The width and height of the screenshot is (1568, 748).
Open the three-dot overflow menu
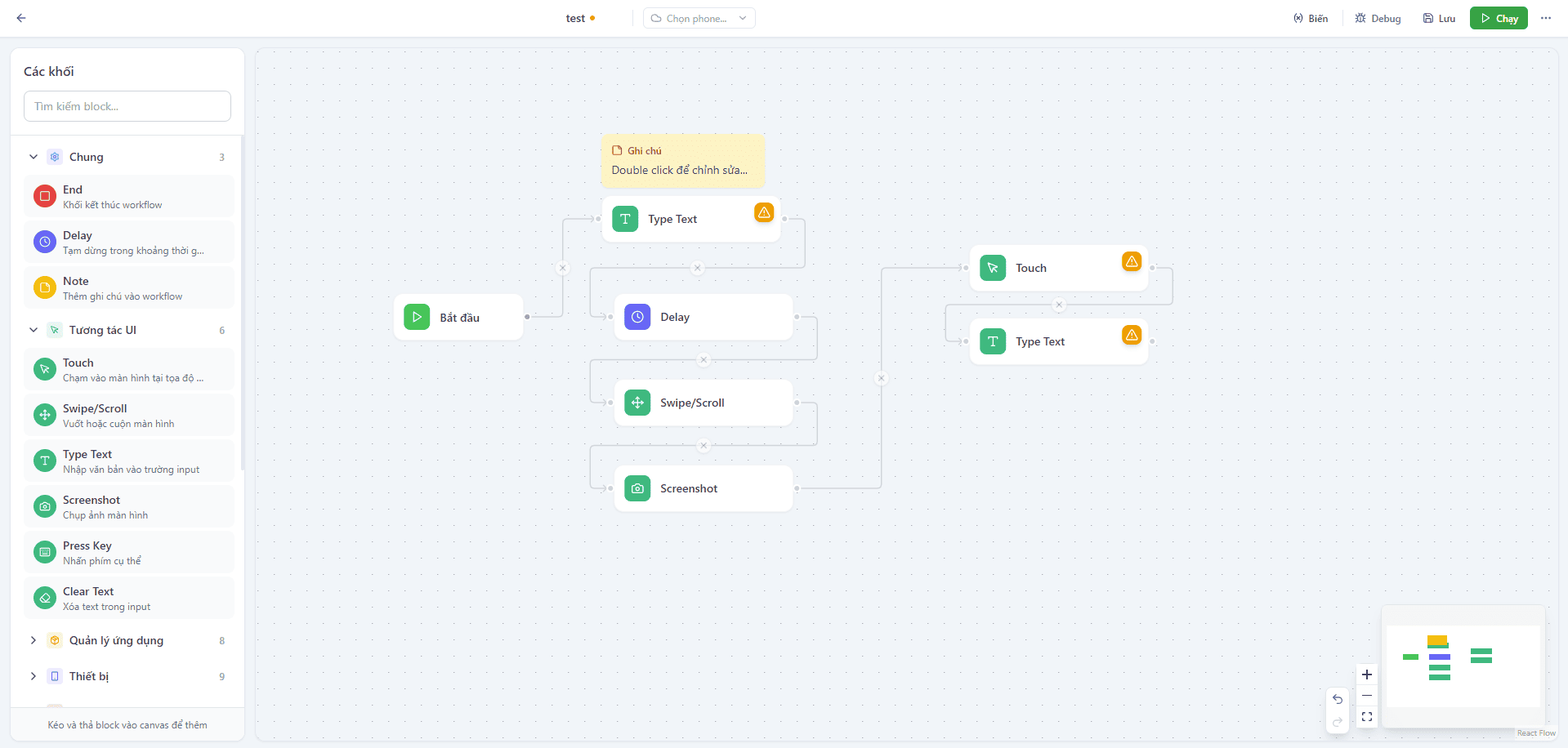coord(1545,17)
